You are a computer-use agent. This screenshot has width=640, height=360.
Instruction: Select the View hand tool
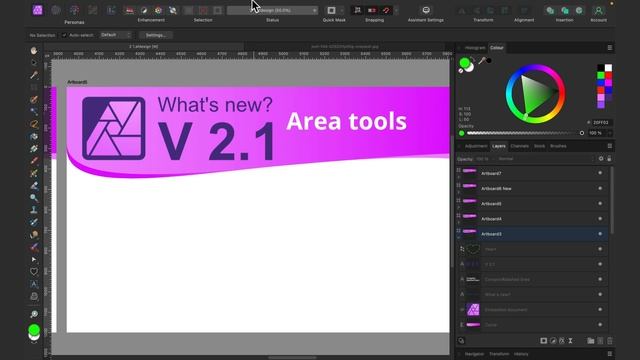tap(34, 50)
